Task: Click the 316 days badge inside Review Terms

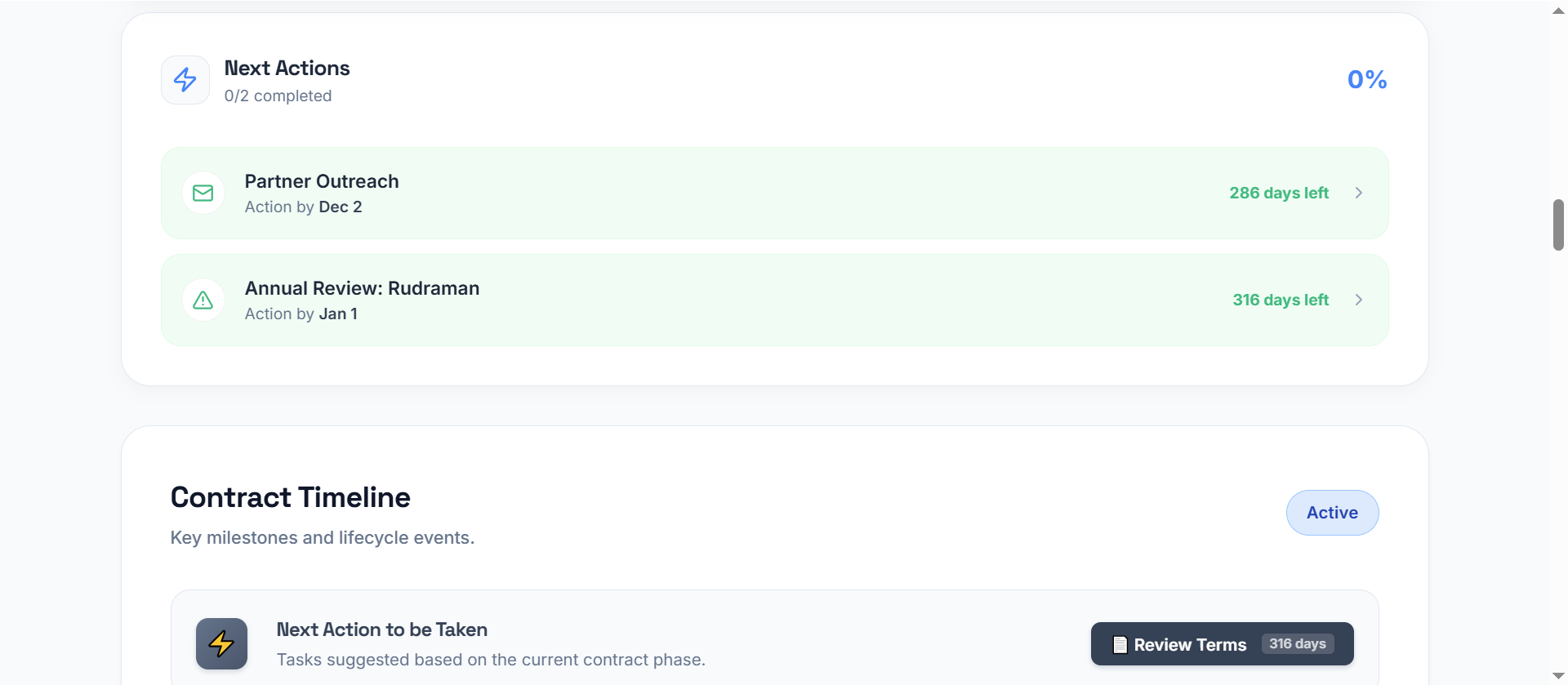Action: 1297,643
